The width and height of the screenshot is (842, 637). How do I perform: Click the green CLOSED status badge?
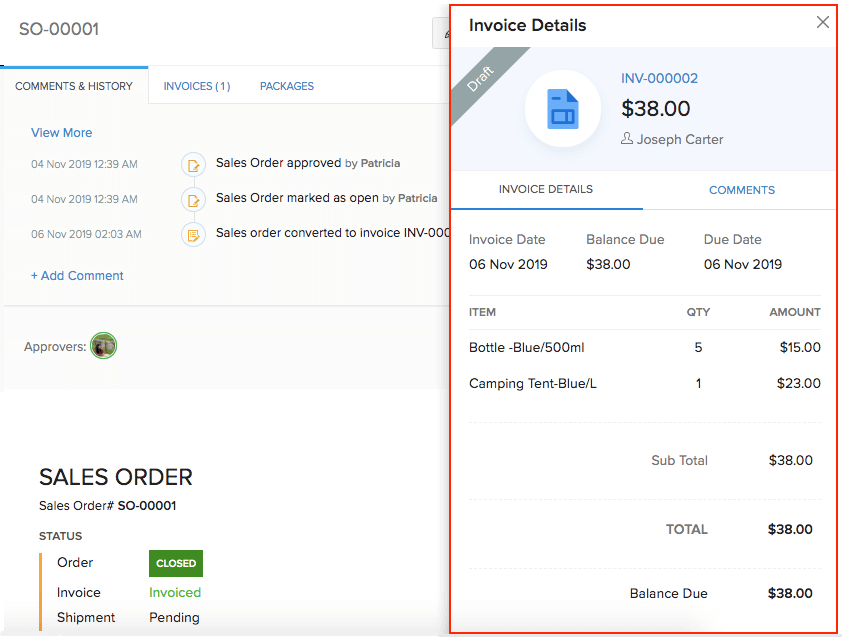175,563
